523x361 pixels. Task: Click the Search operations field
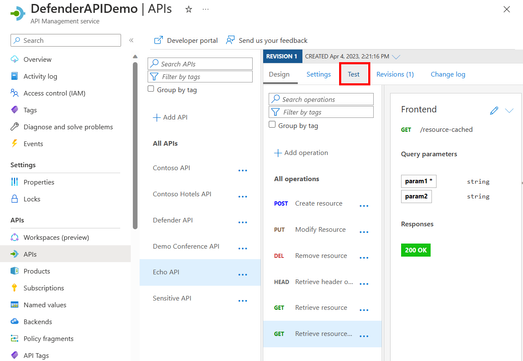point(321,99)
